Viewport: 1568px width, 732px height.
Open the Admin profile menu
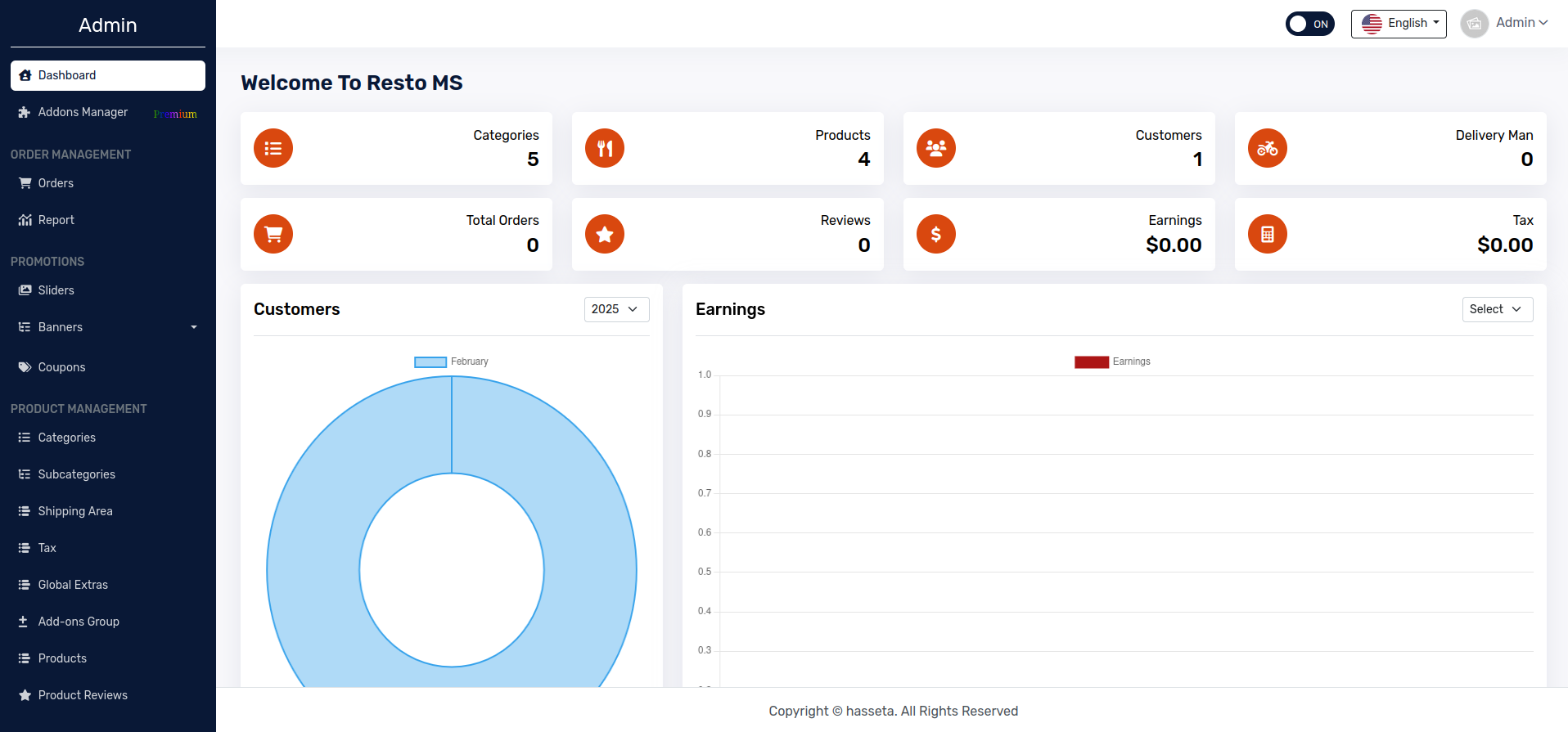click(1505, 23)
